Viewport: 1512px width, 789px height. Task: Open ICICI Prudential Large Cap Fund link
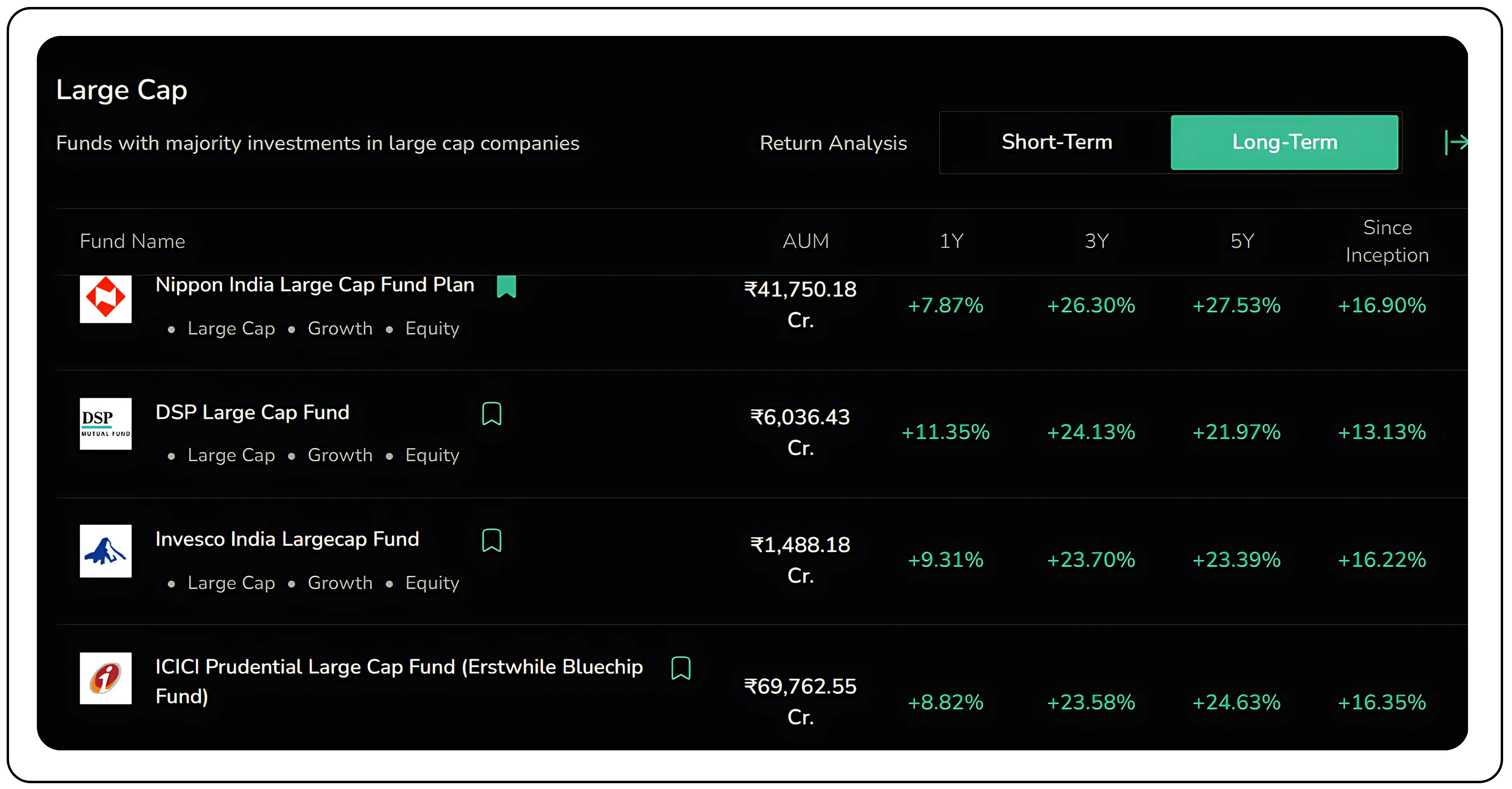399,681
